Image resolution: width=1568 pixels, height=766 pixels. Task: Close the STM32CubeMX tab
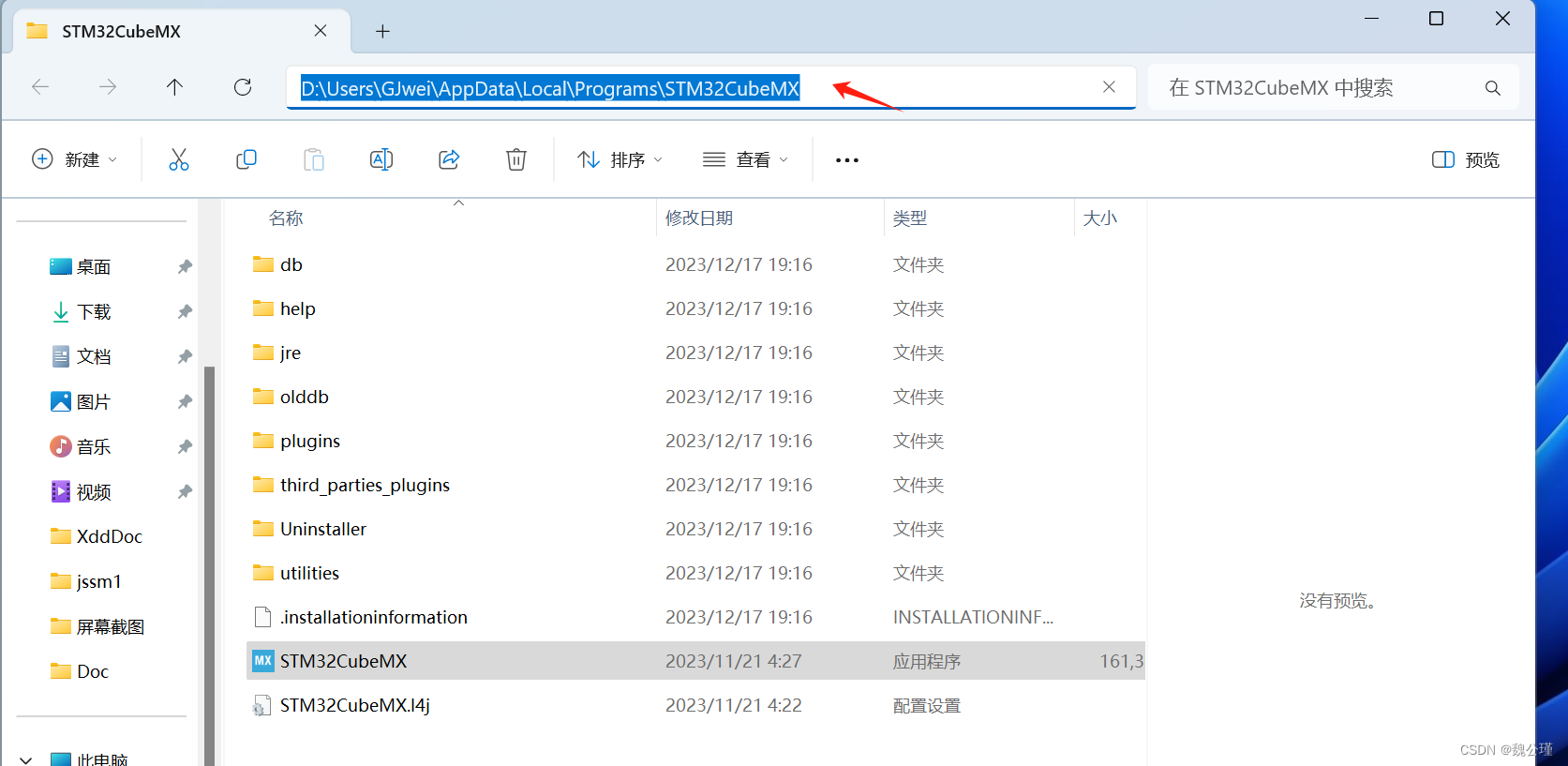point(321,31)
